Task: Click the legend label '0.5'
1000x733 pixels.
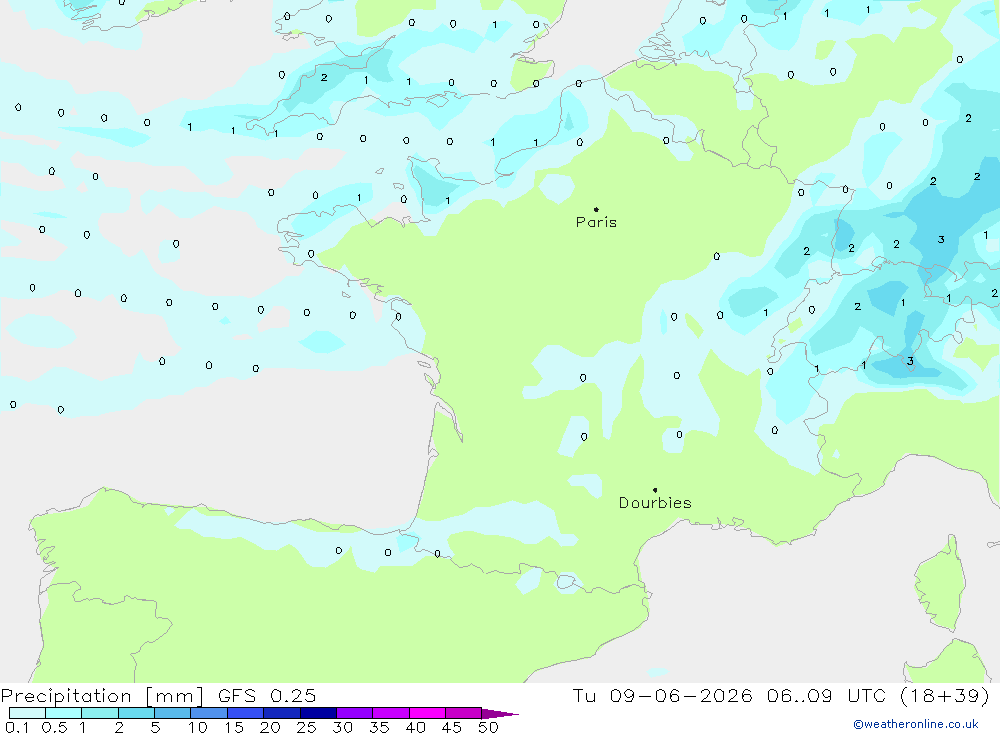Action: point(54,727)
